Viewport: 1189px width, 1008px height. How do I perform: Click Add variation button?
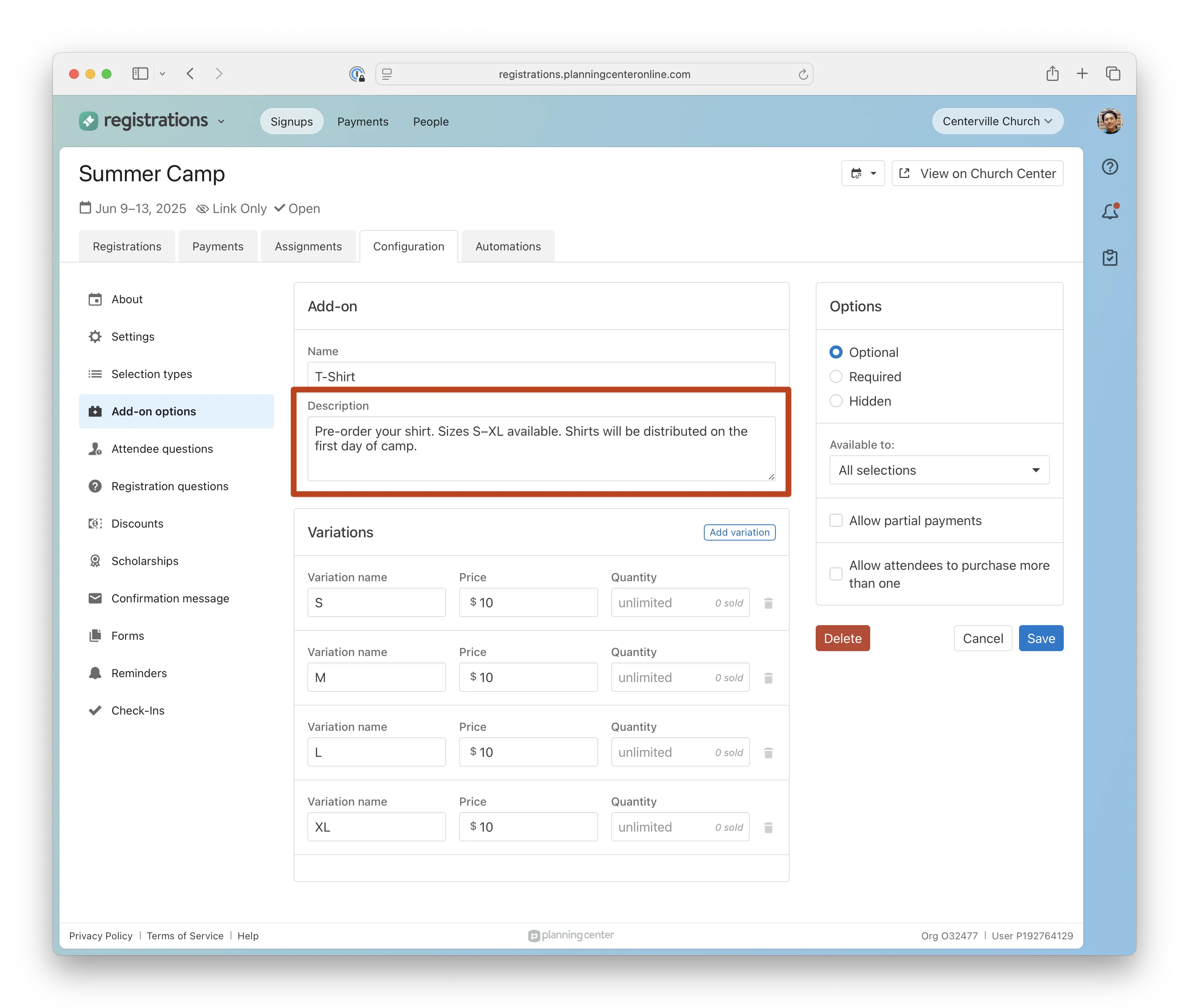pos(739,532)
